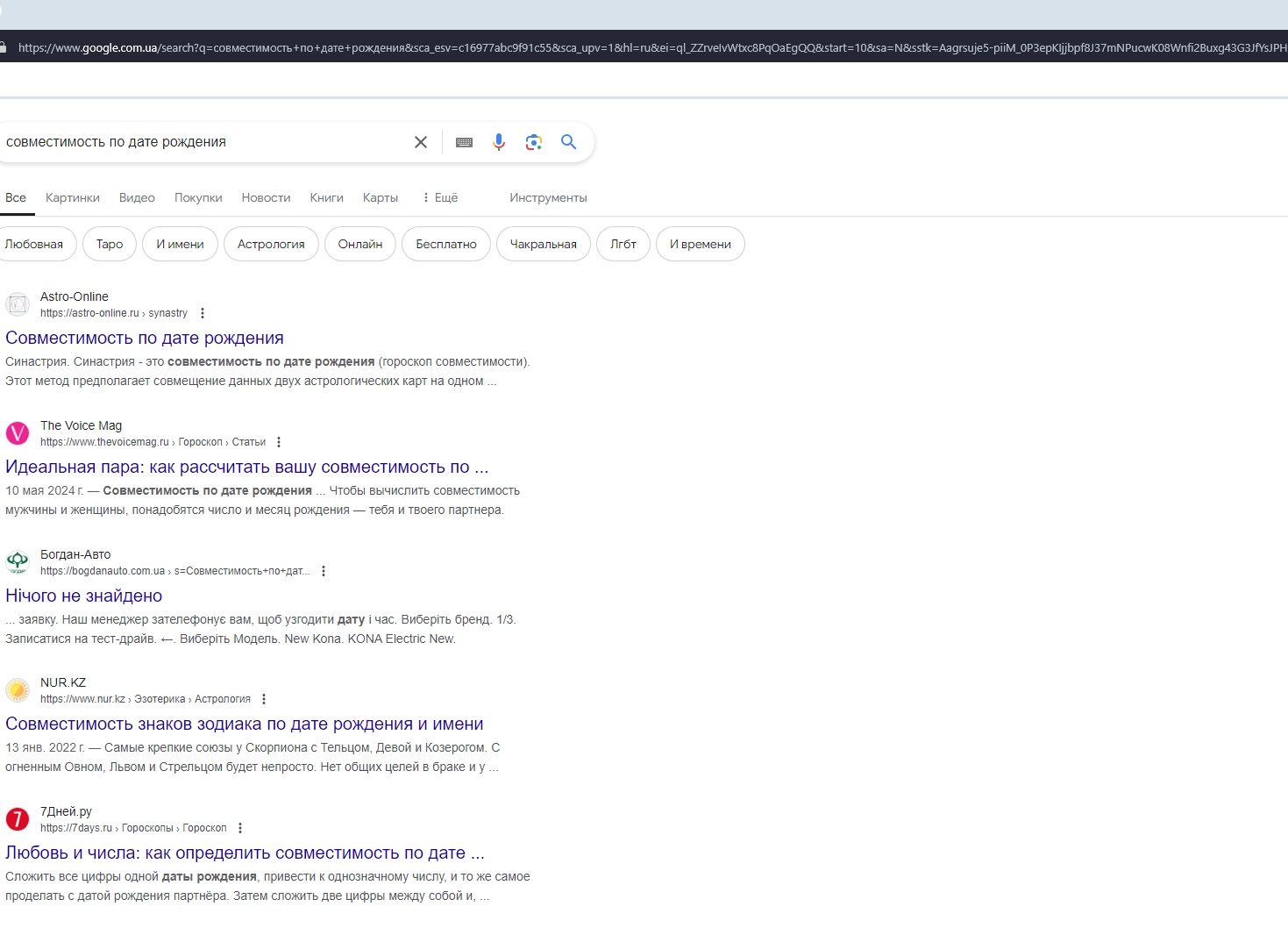Viewport: 1288px width, 935px height.
Task: Click the Astro-Online site name
Action: tap(75, 296)
